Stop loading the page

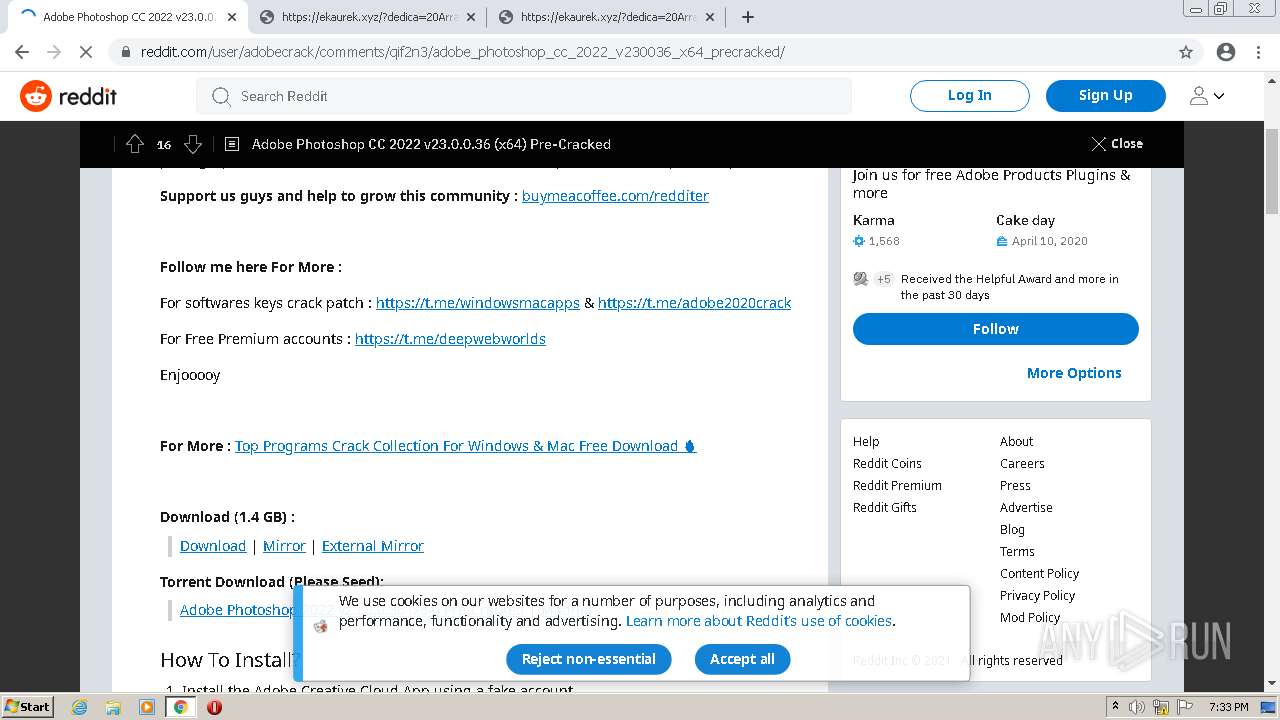click(x=86, y=52)
